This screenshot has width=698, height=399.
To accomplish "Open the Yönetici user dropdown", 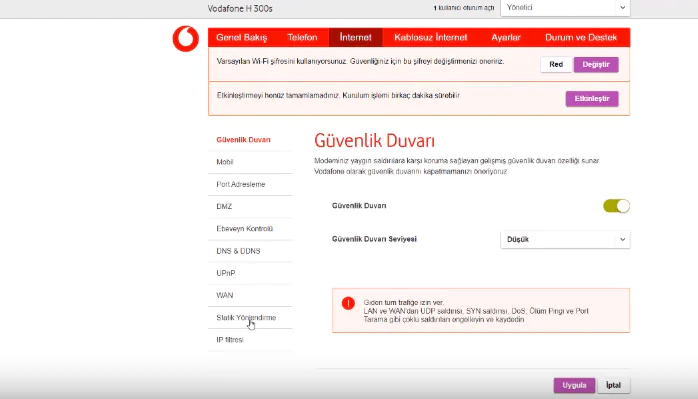I will point(565,8).
